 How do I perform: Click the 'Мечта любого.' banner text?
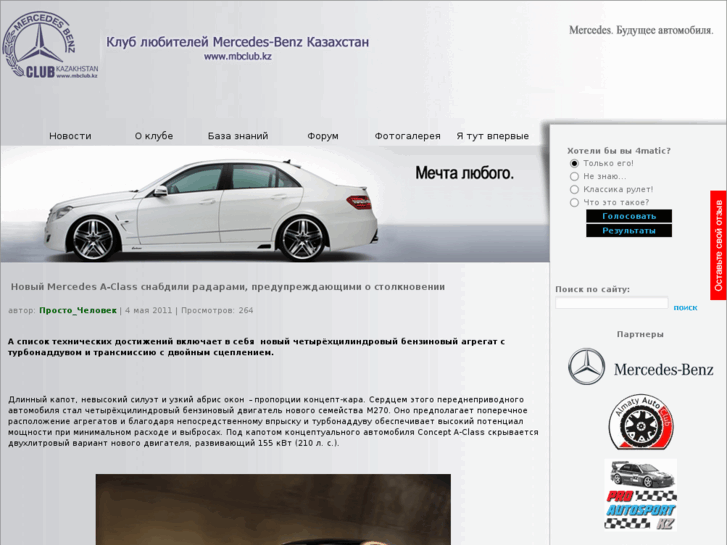click(x=465, y=173)
